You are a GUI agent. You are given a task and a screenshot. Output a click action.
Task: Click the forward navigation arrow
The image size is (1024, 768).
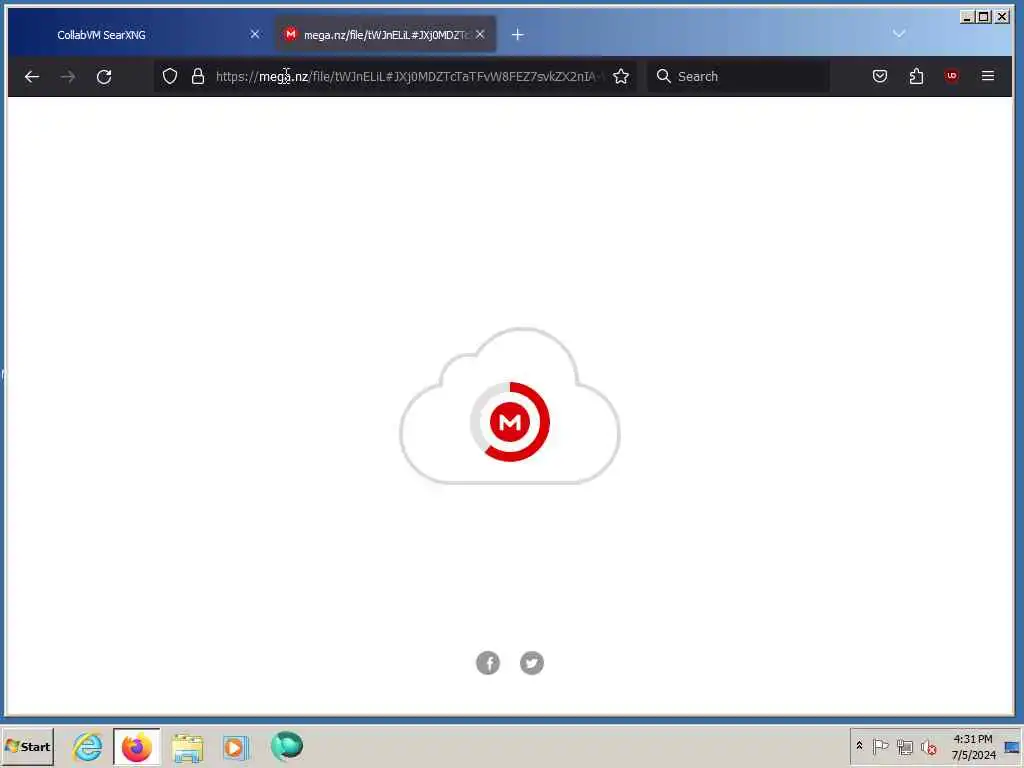pos(68,76)
